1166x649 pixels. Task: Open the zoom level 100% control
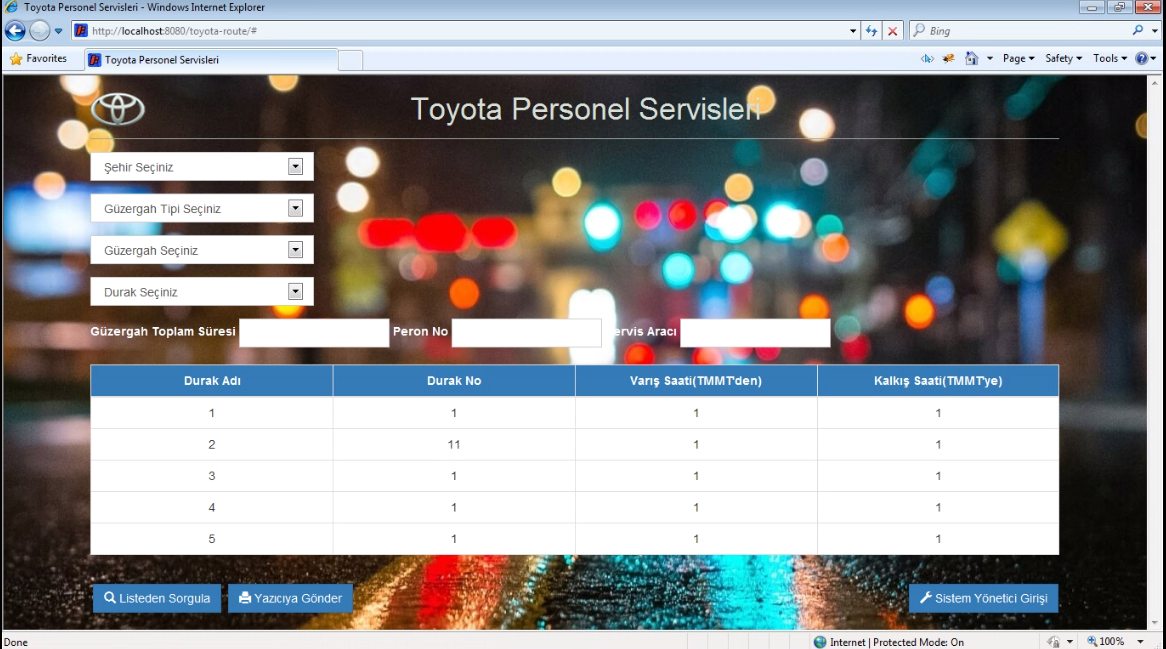[x=1114, y=642]
